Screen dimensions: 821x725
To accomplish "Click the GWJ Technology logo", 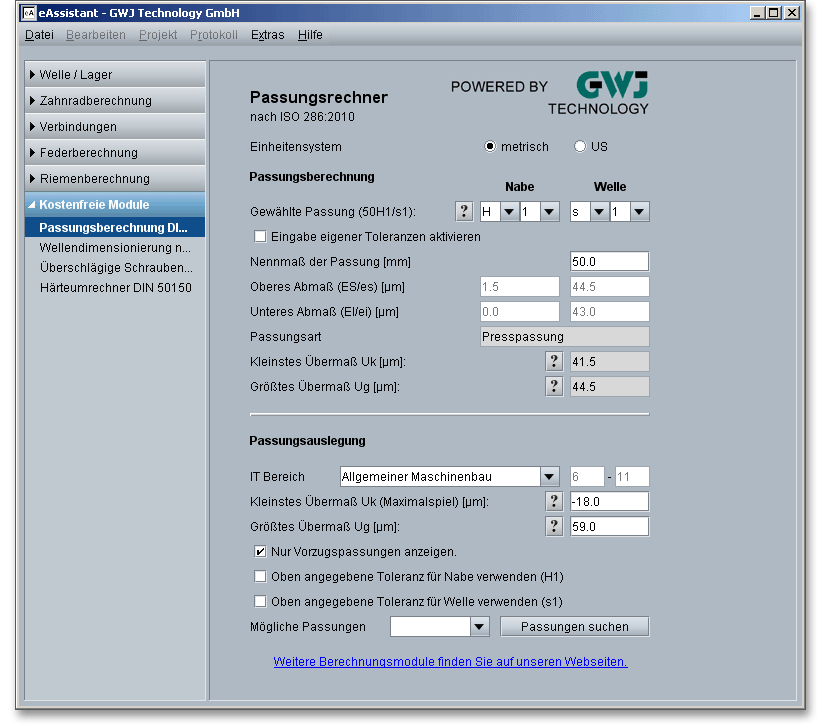I will [597, 92].
